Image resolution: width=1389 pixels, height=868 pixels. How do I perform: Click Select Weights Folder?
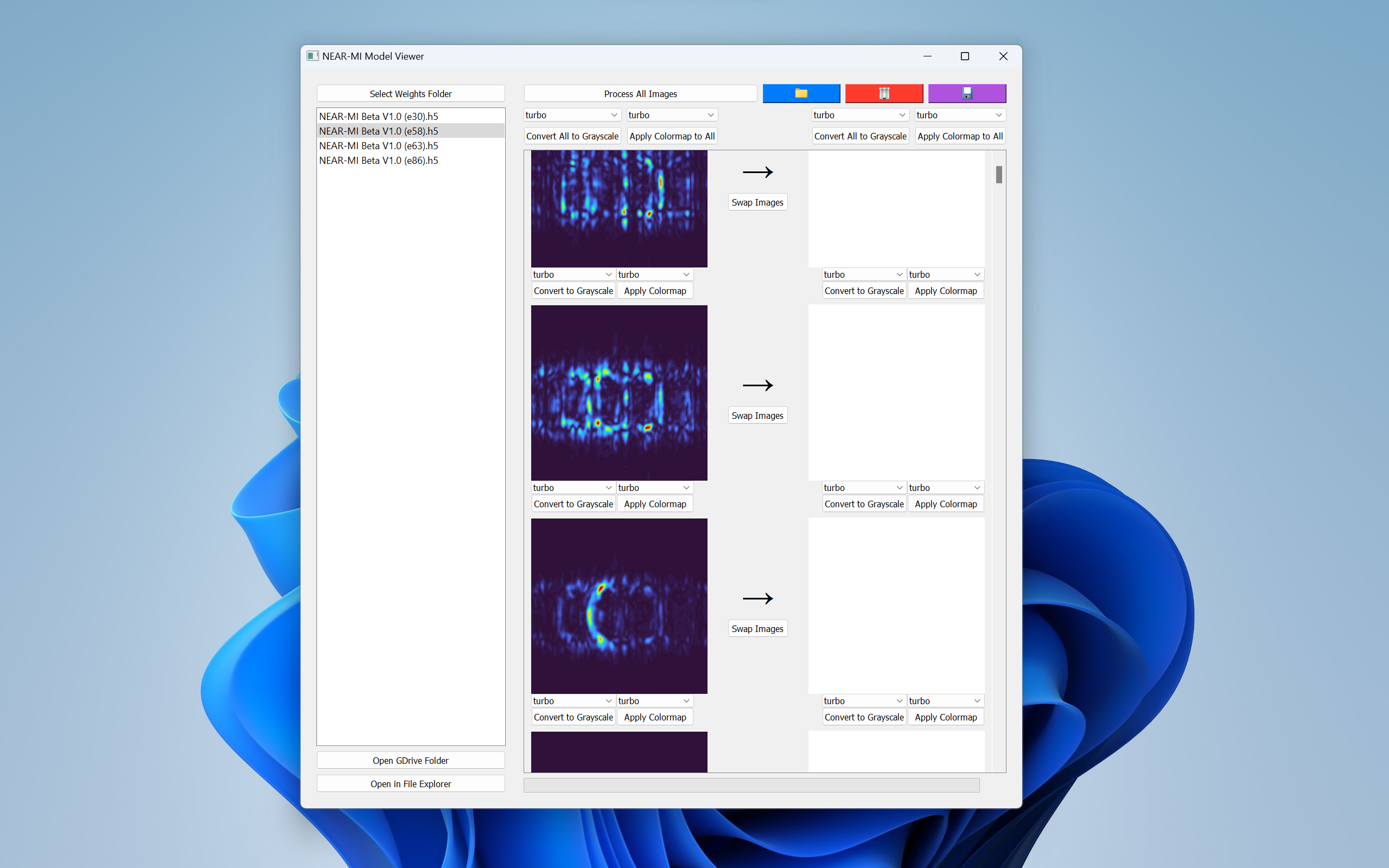pos(410,93)
